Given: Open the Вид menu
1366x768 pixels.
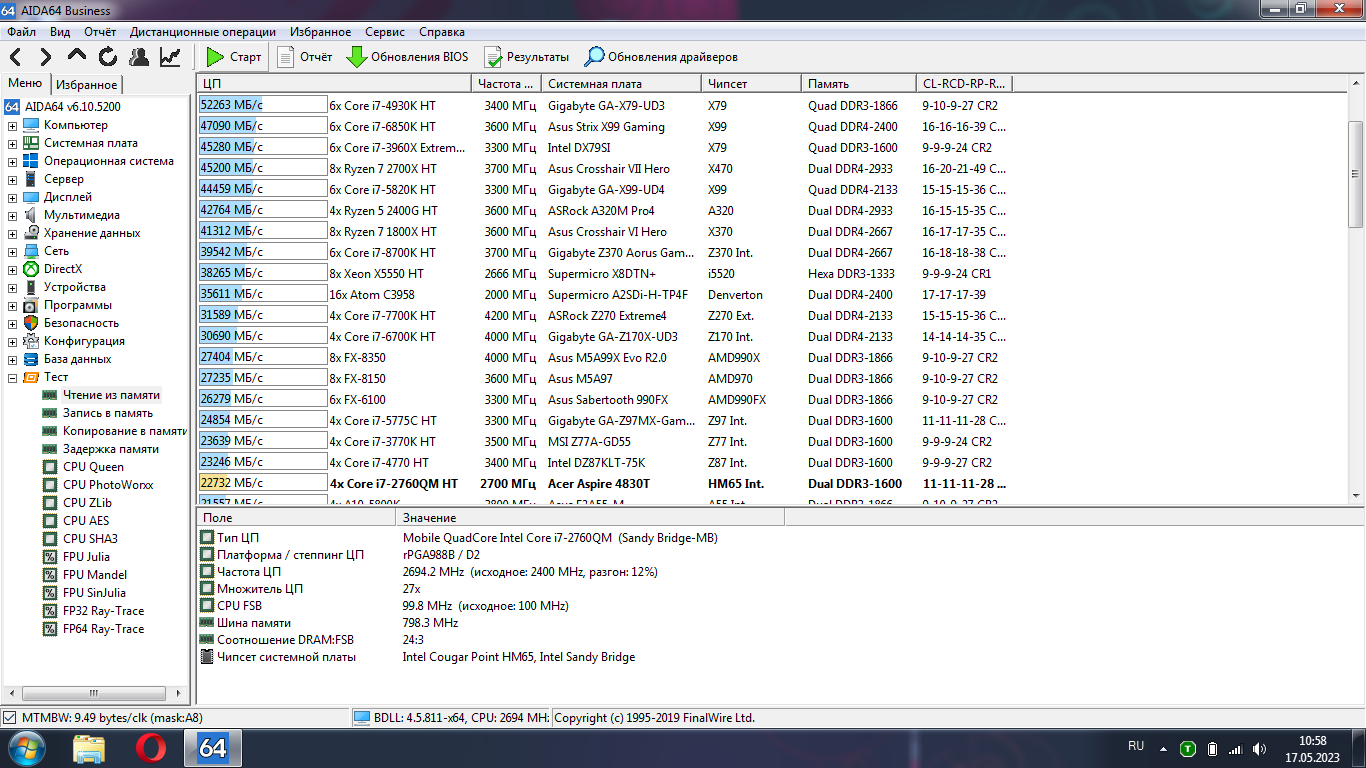Looking at the screenshot, I should click(x=60, y=32).
